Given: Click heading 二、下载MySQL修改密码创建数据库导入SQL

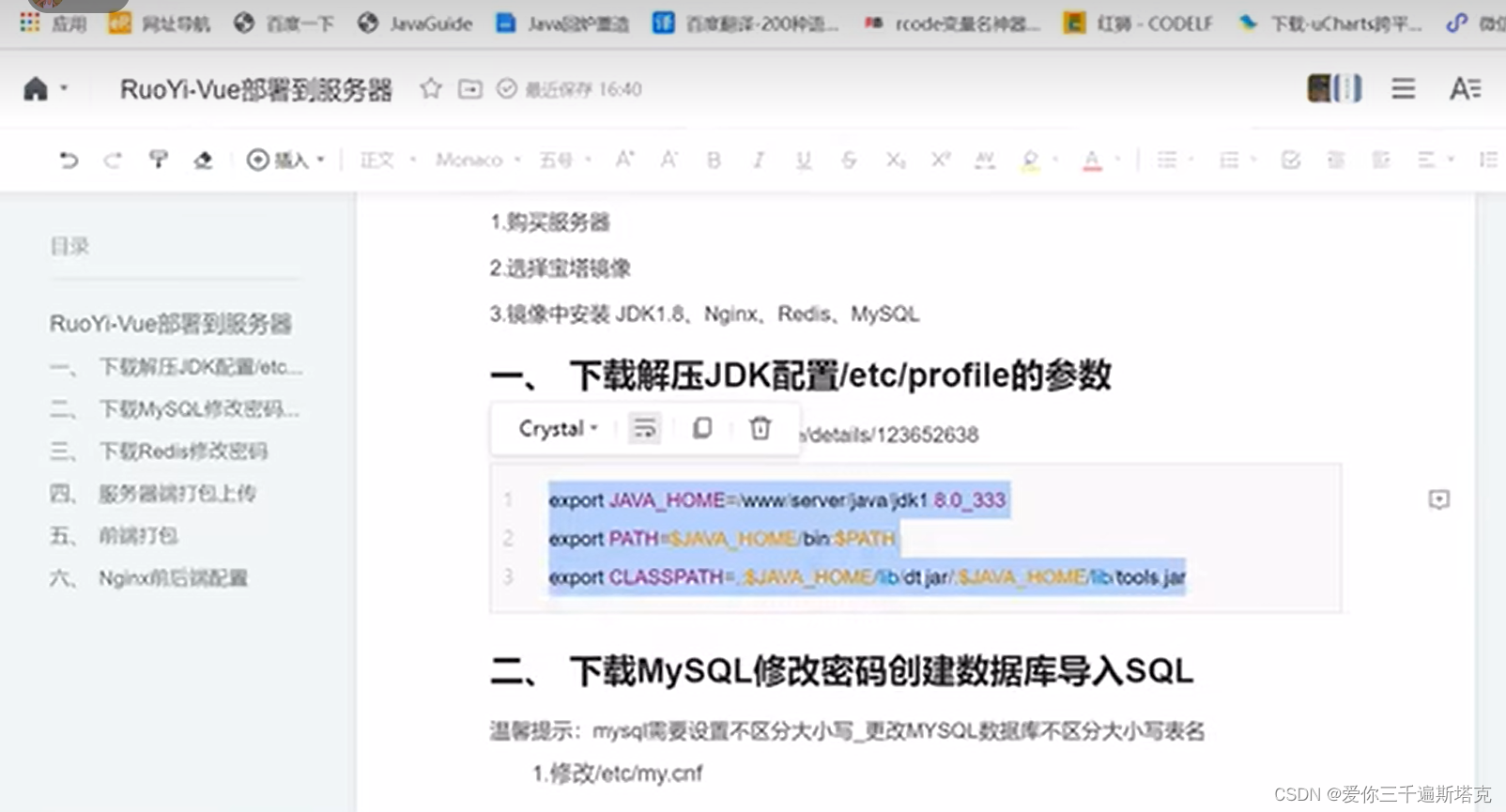Looking at the screenshot, I should coord(842,671).
